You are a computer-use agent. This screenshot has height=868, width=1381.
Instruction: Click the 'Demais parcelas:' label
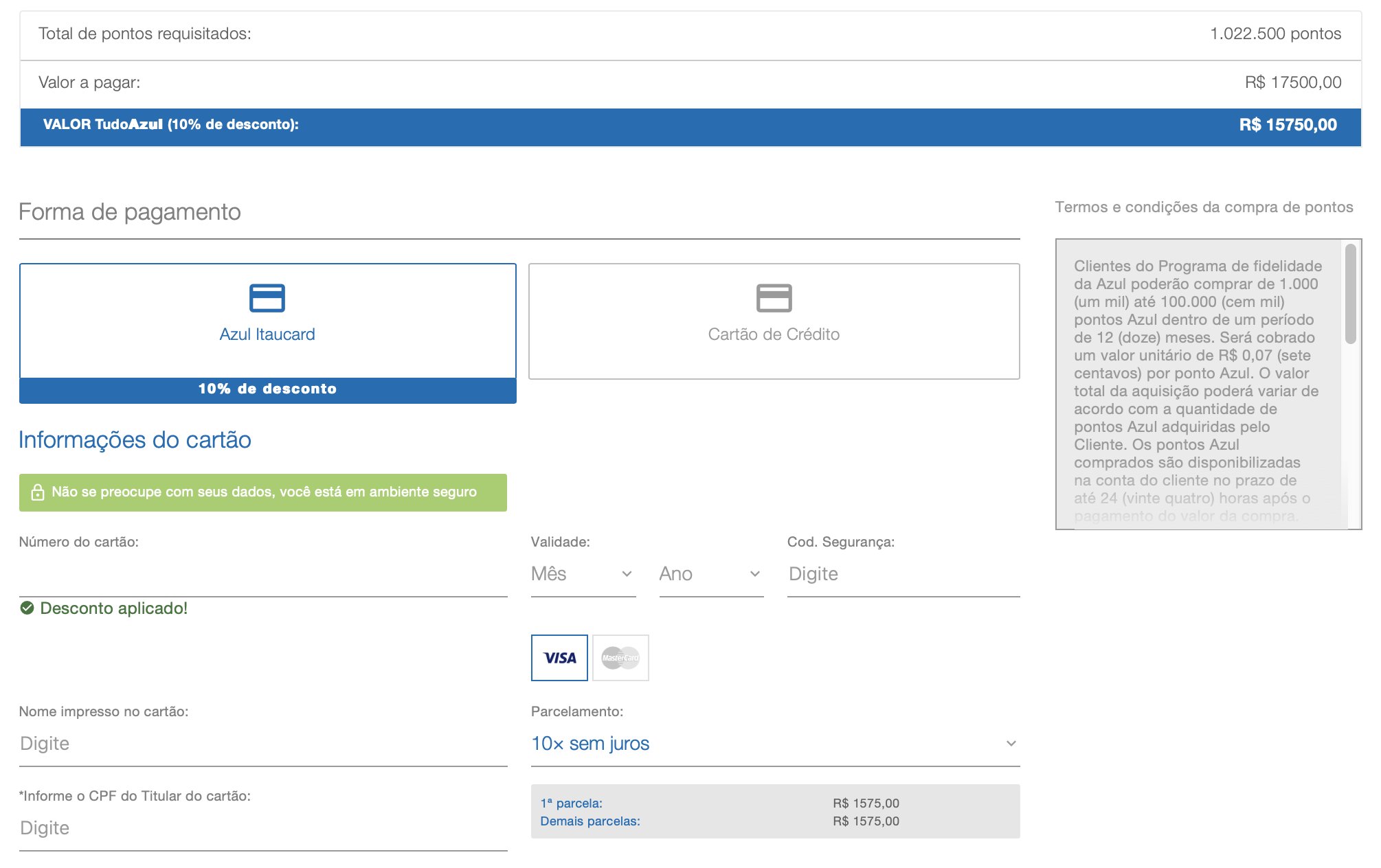click(x=590, y=821)
